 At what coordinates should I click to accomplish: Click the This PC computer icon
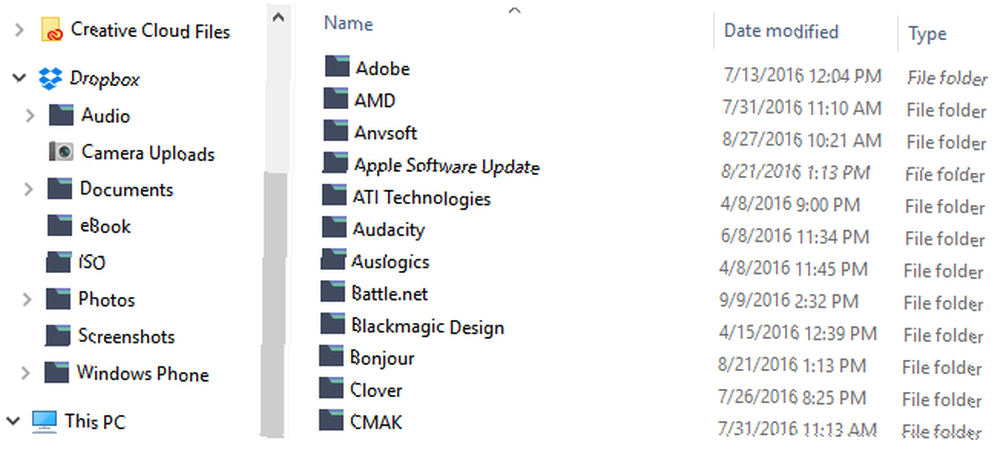(44, 421)
